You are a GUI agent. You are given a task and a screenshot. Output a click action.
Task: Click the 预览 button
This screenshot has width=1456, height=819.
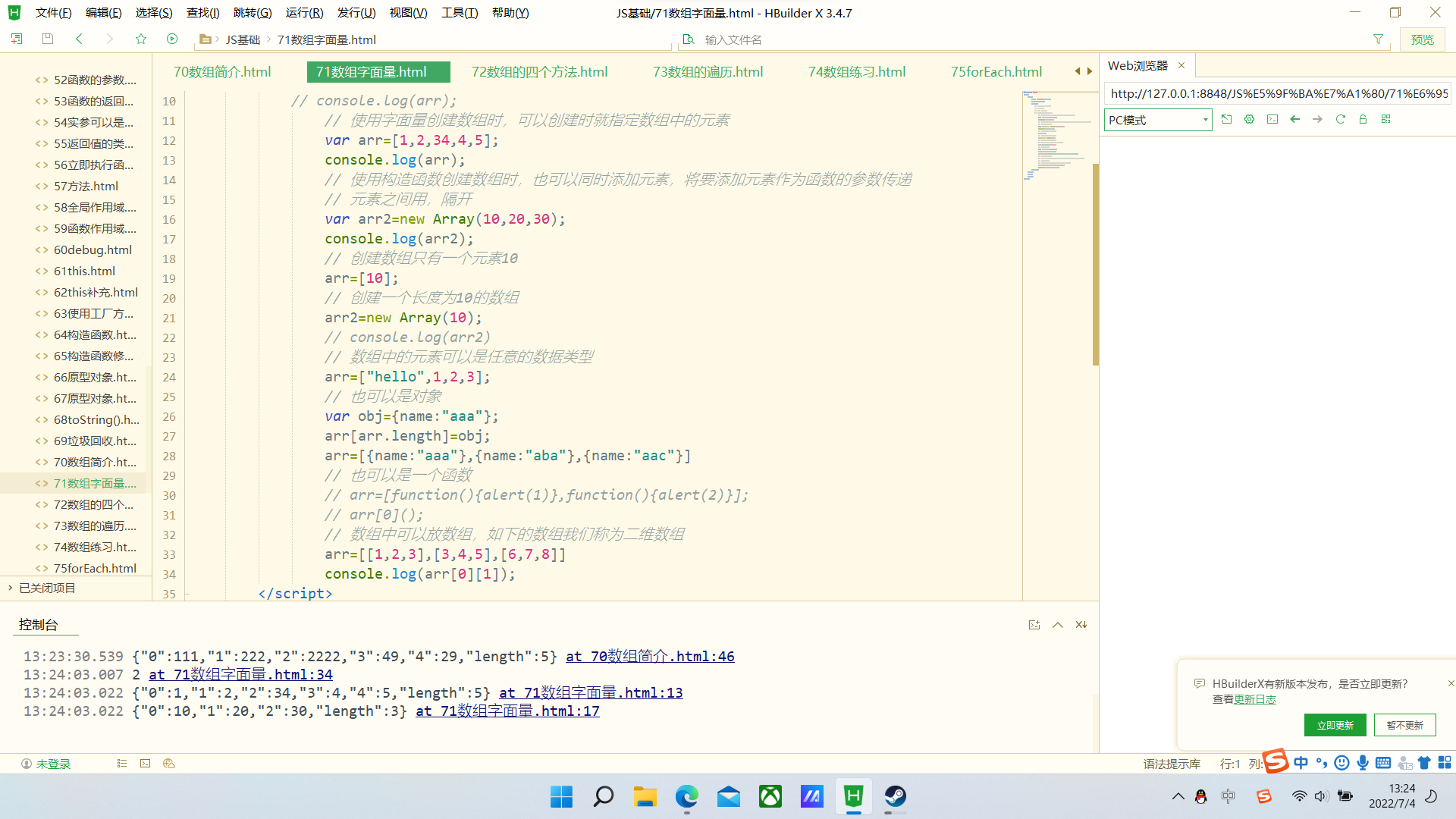coord(1423,39)
